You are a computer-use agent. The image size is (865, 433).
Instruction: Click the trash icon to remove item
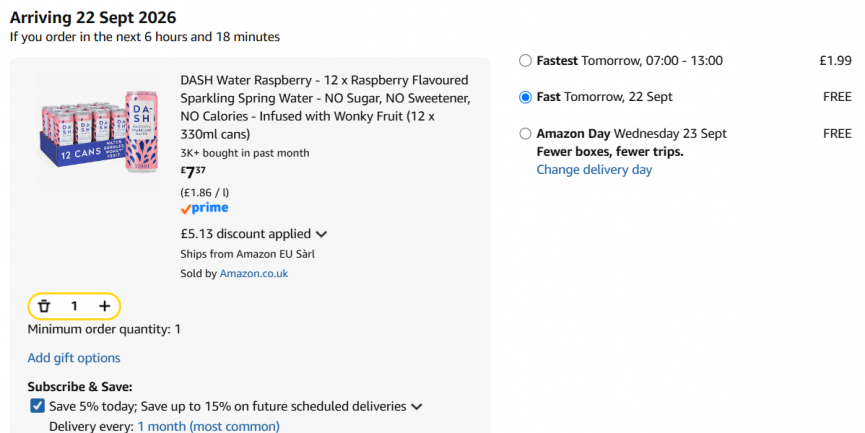(x=44, y=306)
